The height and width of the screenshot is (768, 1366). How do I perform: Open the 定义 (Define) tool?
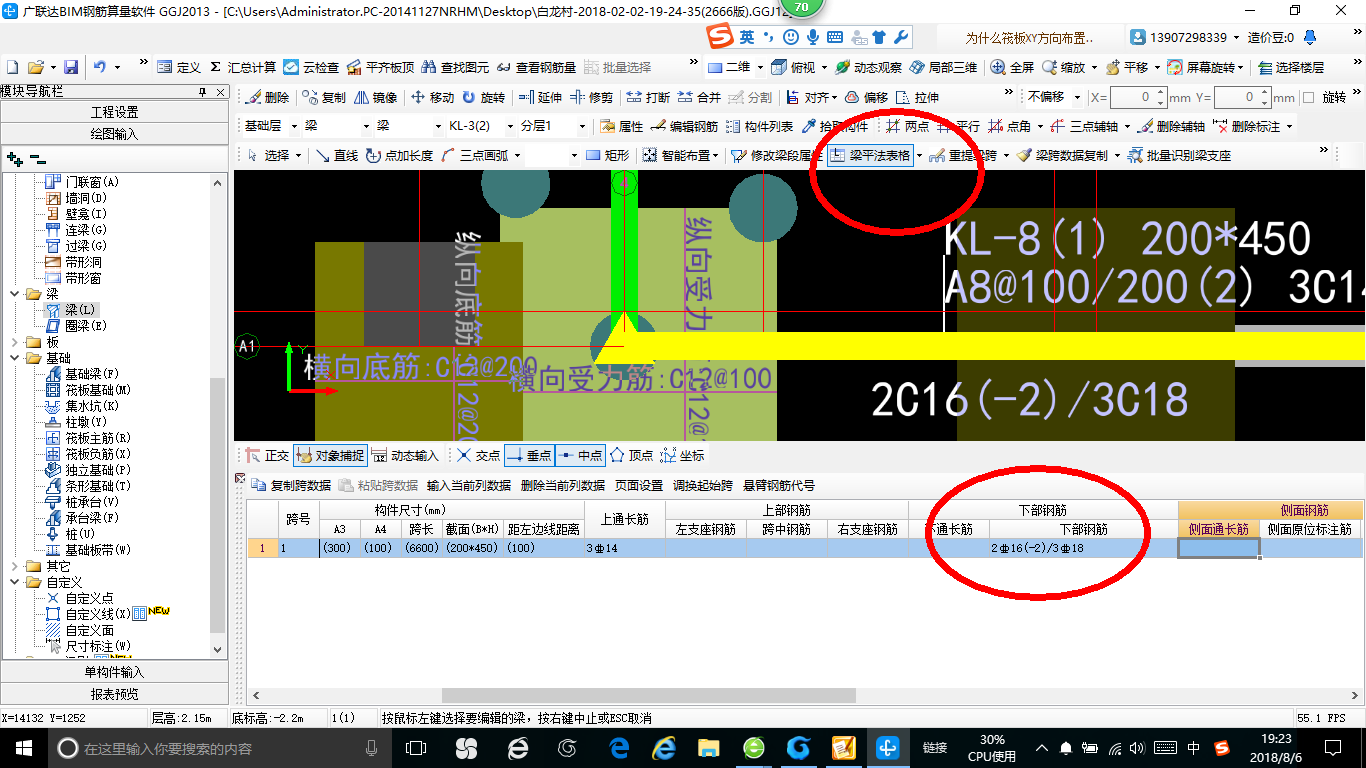180,67
